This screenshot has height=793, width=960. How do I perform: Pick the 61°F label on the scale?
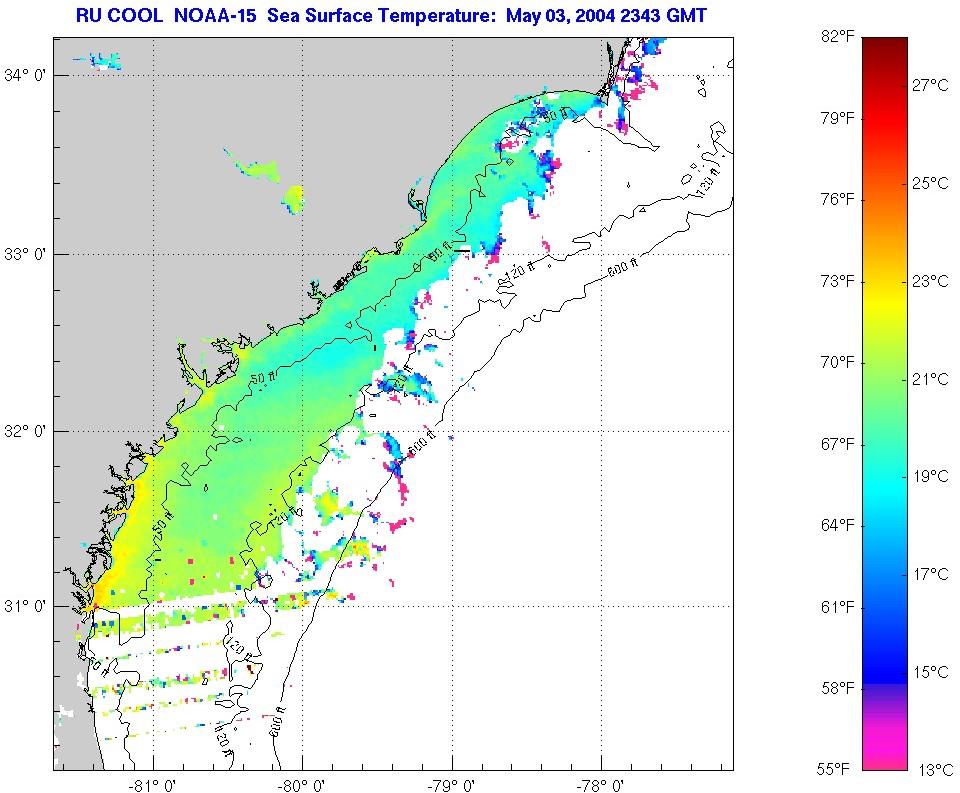click(837, 607)
